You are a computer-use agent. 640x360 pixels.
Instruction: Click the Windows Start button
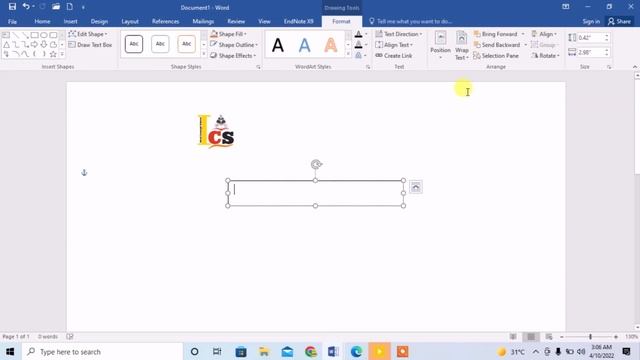tap(10, 351)
